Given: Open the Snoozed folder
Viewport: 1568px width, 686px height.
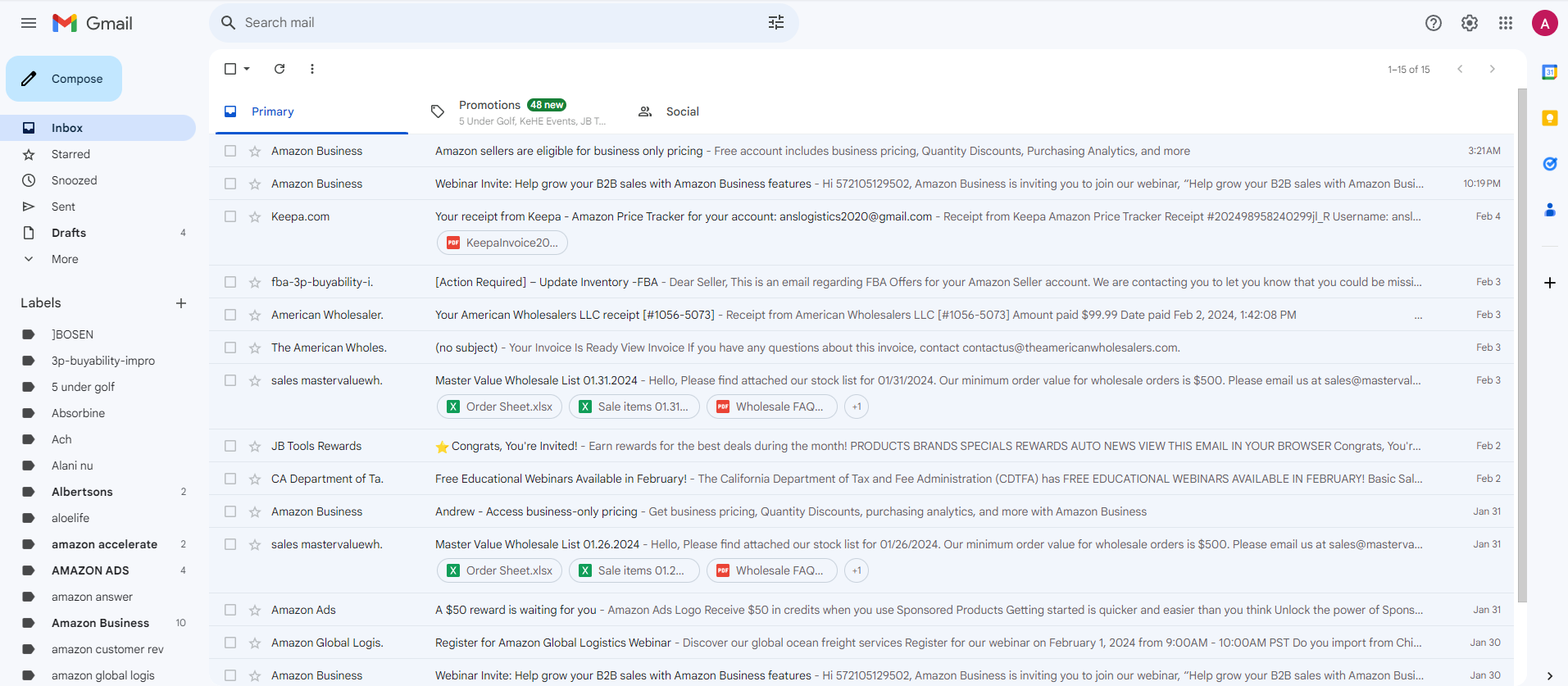Looking at the screenshot, I should click(x=98, y=180).
